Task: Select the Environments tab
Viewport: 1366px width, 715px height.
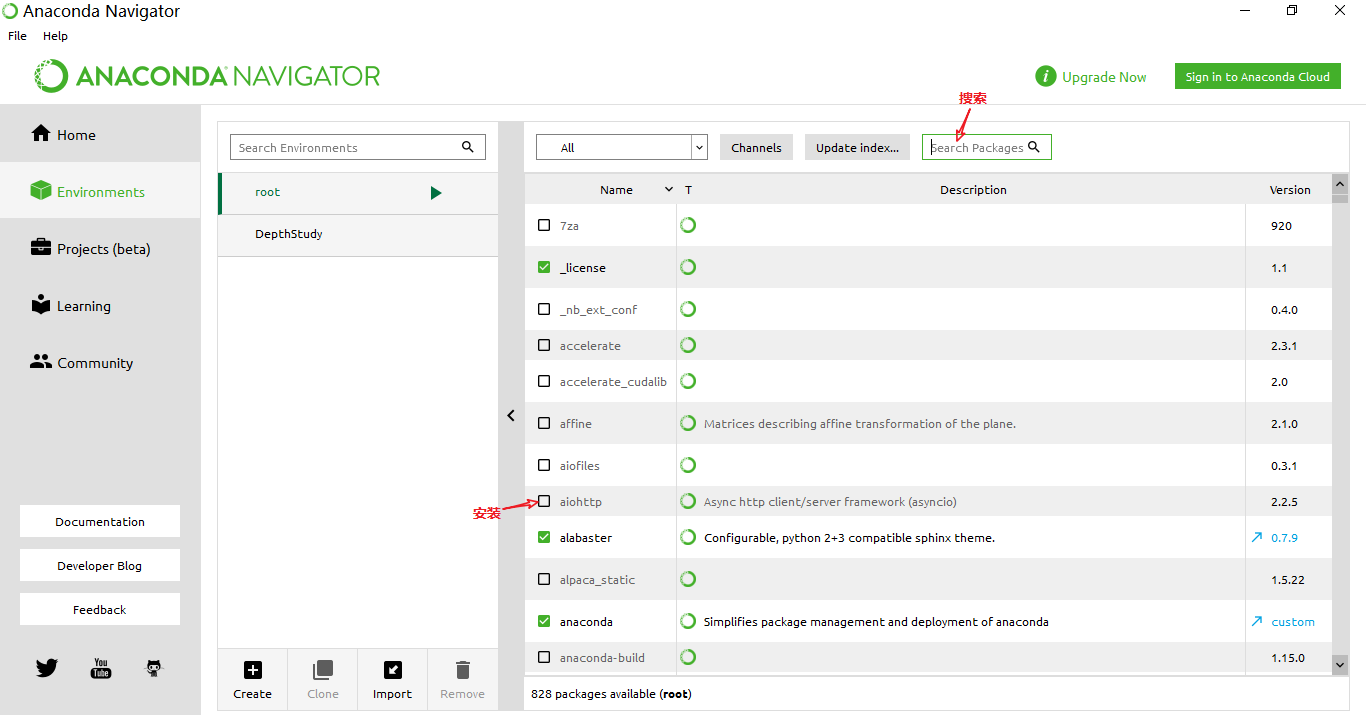Action: coord(100,191)
